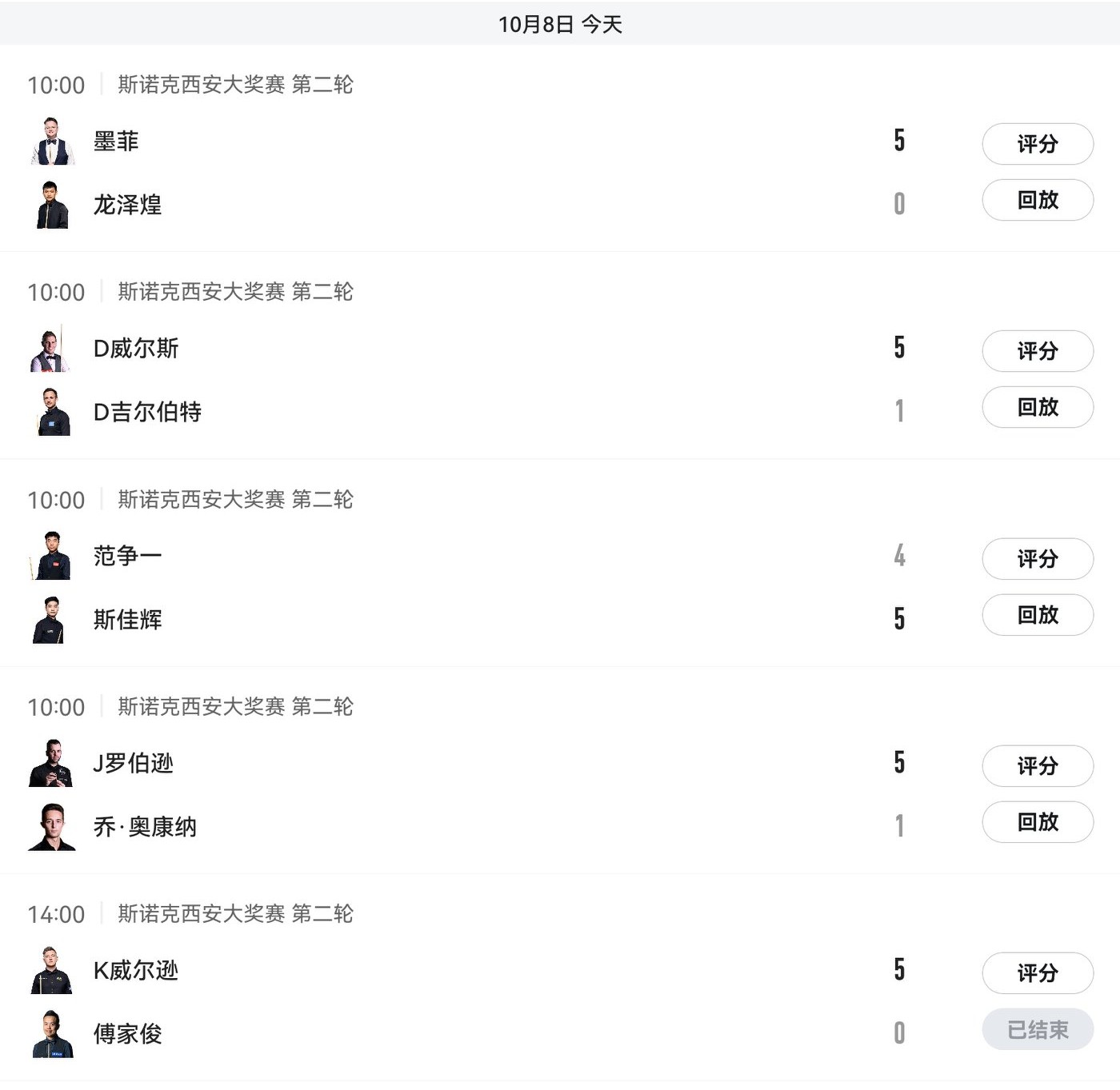Click 已结束 button for 傅家俊 match
1120x1090 pixels.
pyautogui.click(x=1037, y=1030)
